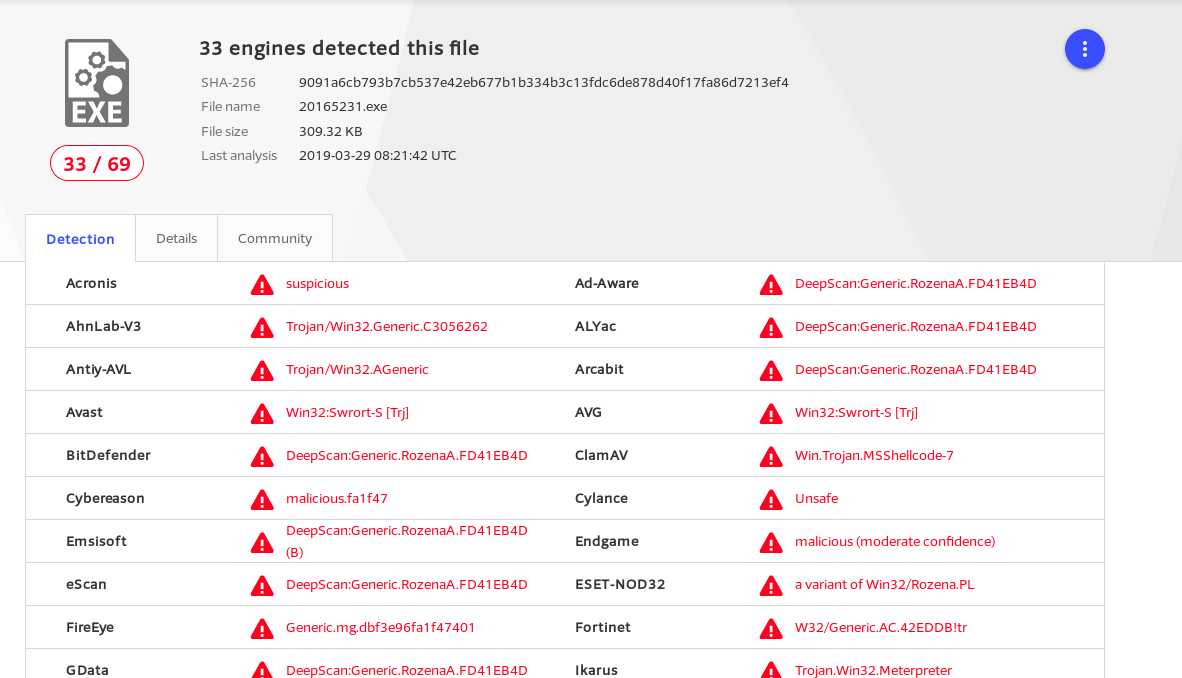The height and width of the screenshot is (678, 1182).
Task: Click Trojan/Win32.AGeneric detection text
Action: coord(357,370)
